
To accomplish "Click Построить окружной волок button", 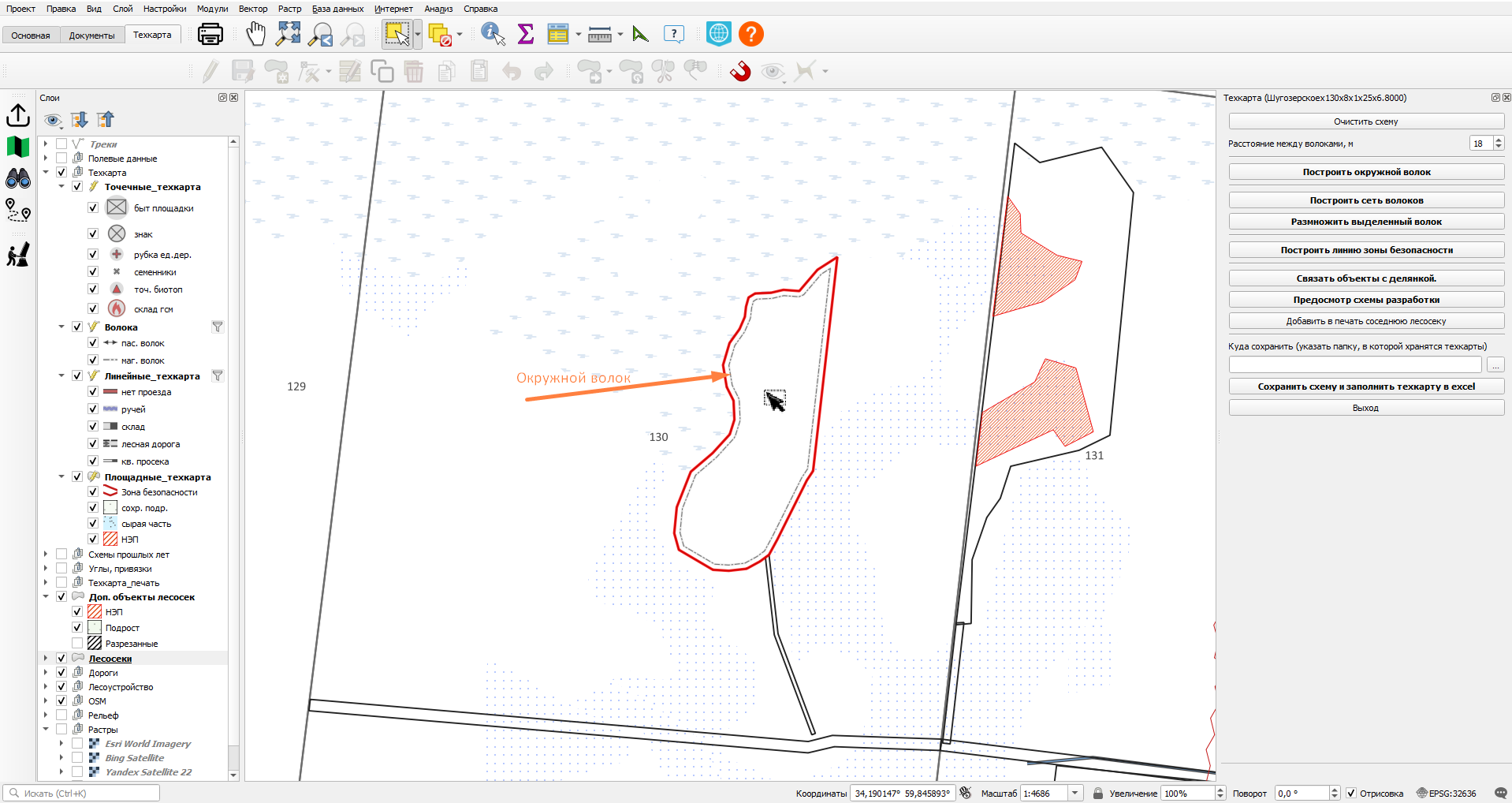I will (x=1366, y=172).
